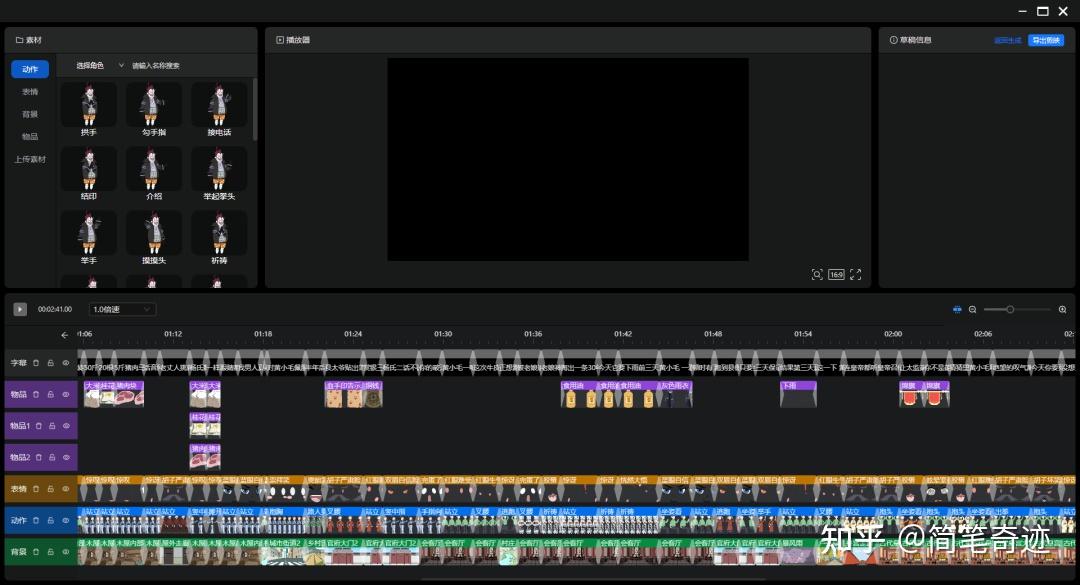Hide the 物品2 track with its eye icon

tap(67, 458)
